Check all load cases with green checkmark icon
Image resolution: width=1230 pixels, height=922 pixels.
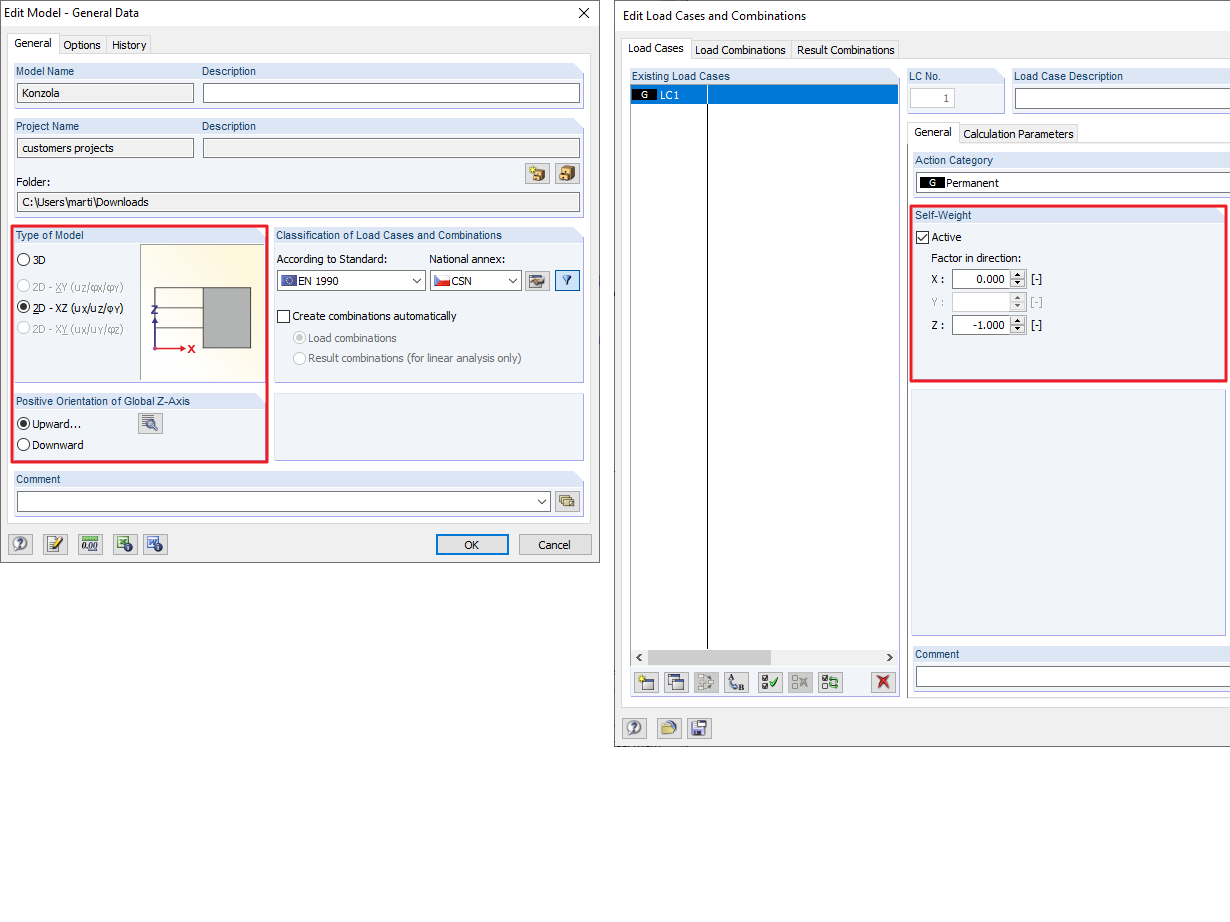770,682
